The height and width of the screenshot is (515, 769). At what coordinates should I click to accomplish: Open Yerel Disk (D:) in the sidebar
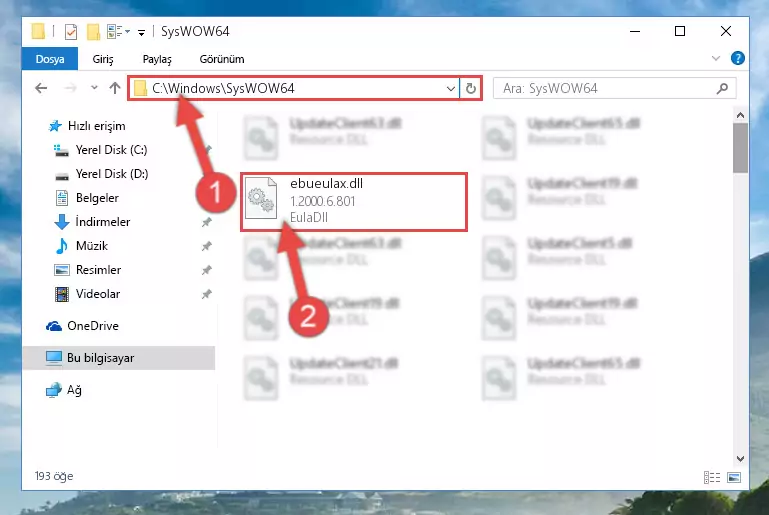coord(112,174)
